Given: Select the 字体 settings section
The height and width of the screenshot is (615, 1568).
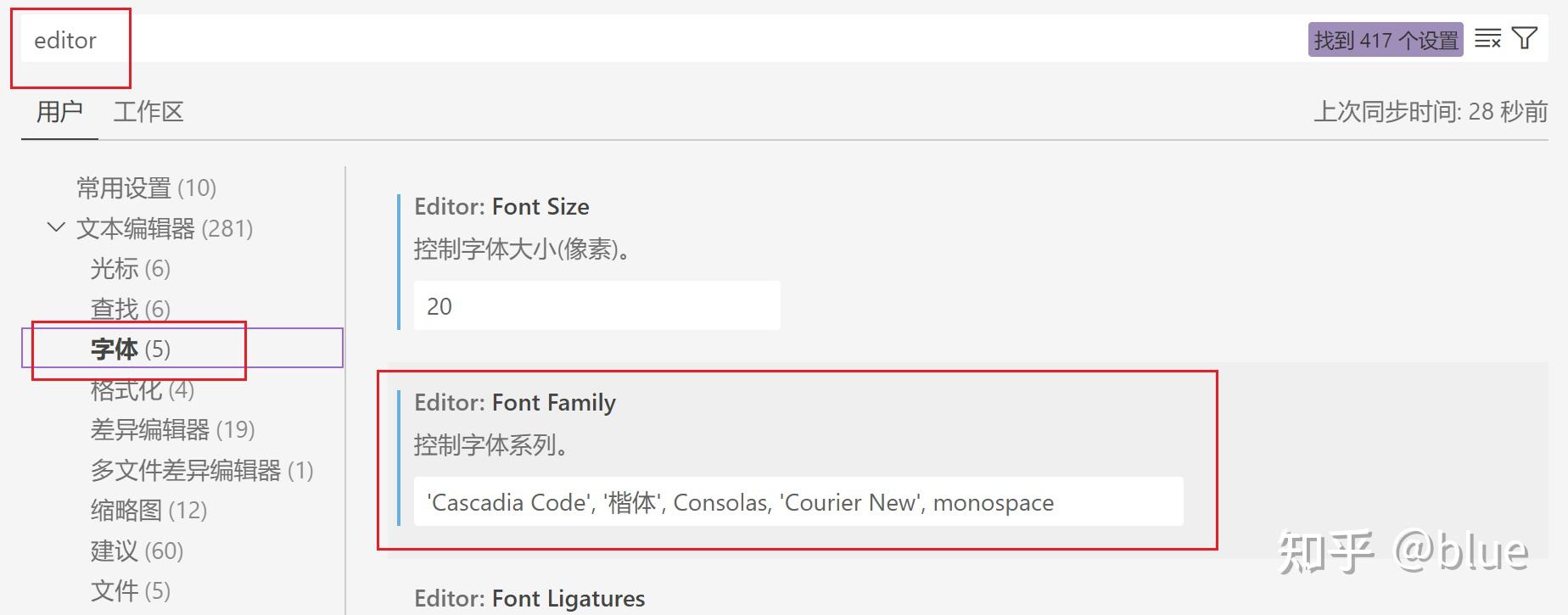Looking at the screenshot, I should (x=131, y=349).
